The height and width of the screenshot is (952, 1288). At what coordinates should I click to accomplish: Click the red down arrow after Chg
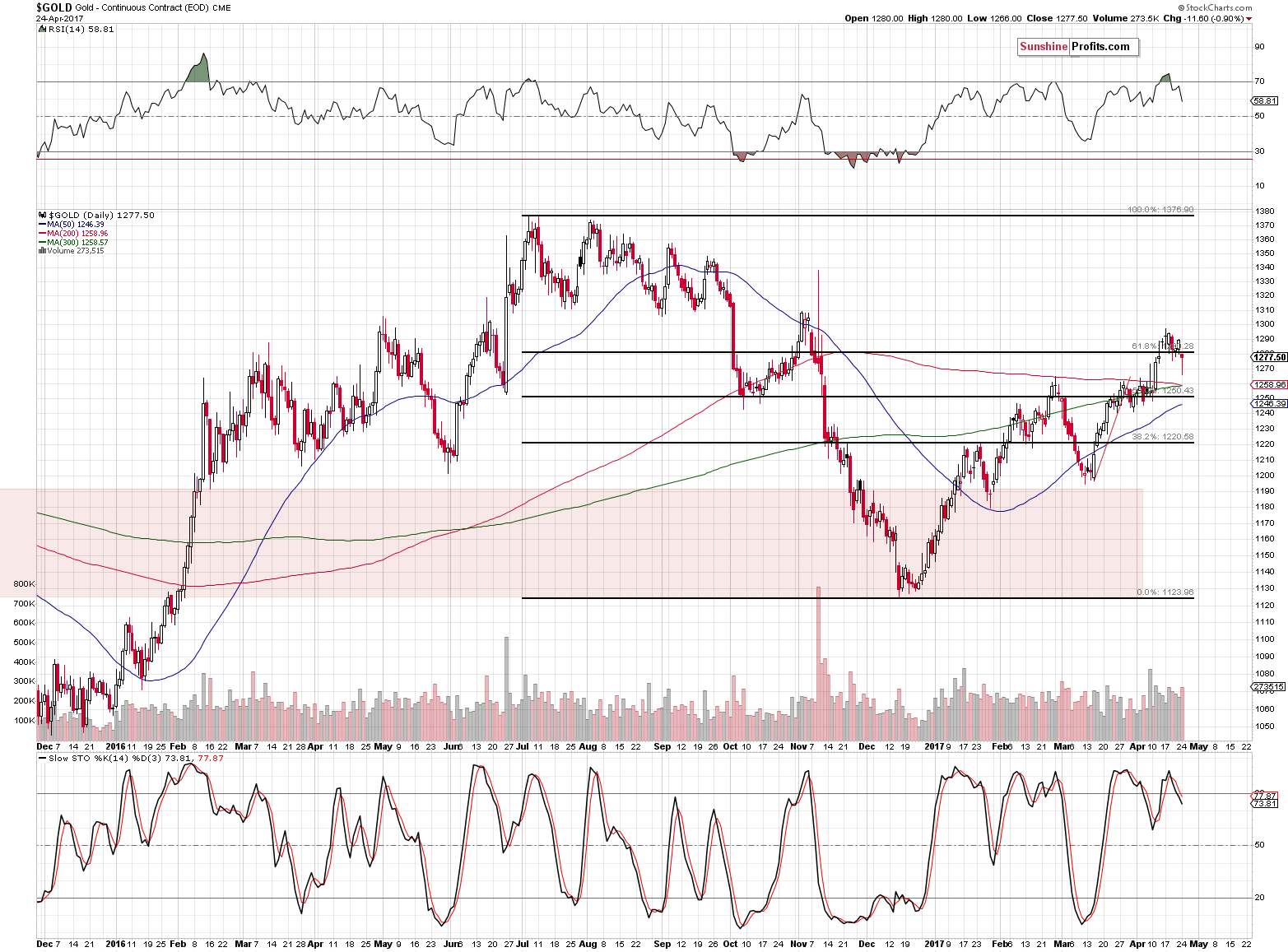click(x=1248, y=19)
